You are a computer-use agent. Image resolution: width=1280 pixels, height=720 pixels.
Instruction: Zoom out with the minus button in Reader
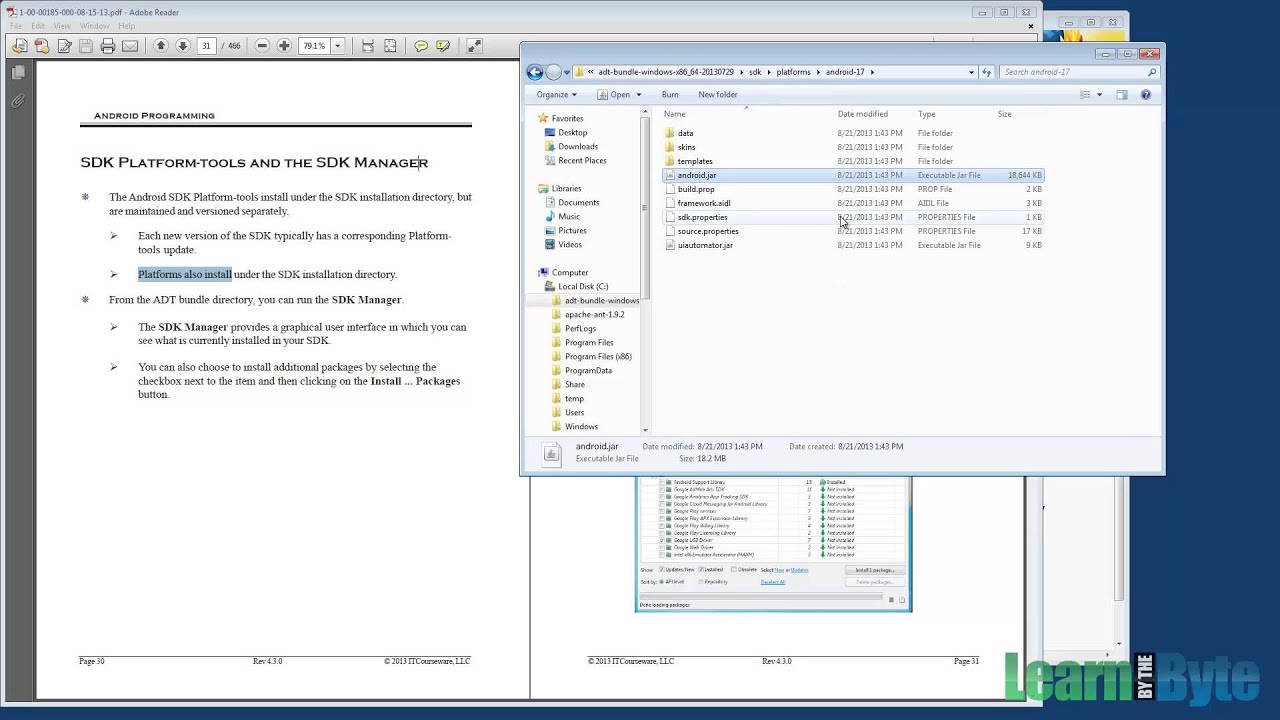coord(262,46)
